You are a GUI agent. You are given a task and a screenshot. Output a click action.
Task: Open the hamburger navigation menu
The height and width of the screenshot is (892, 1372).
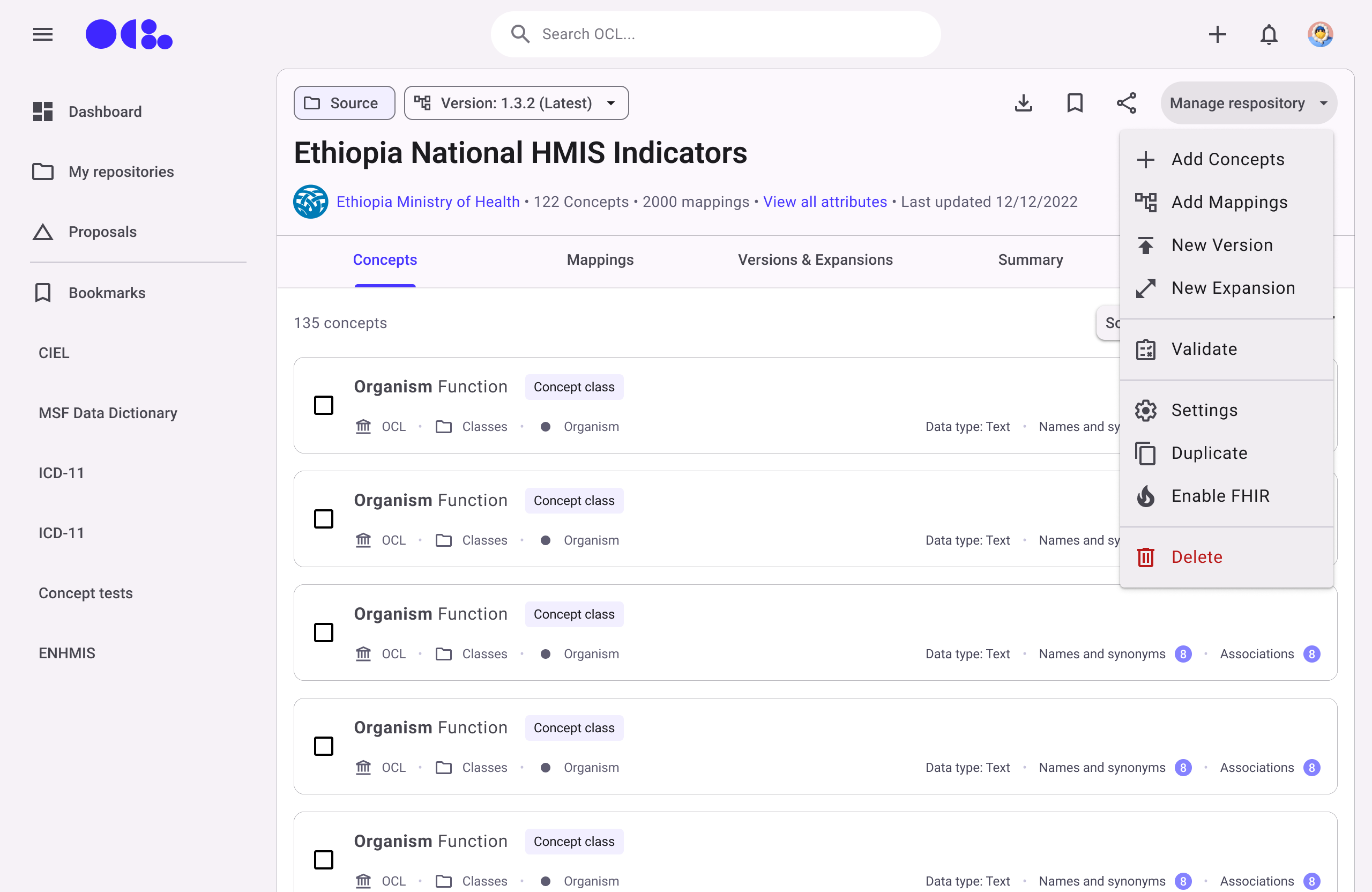[43, 35]
